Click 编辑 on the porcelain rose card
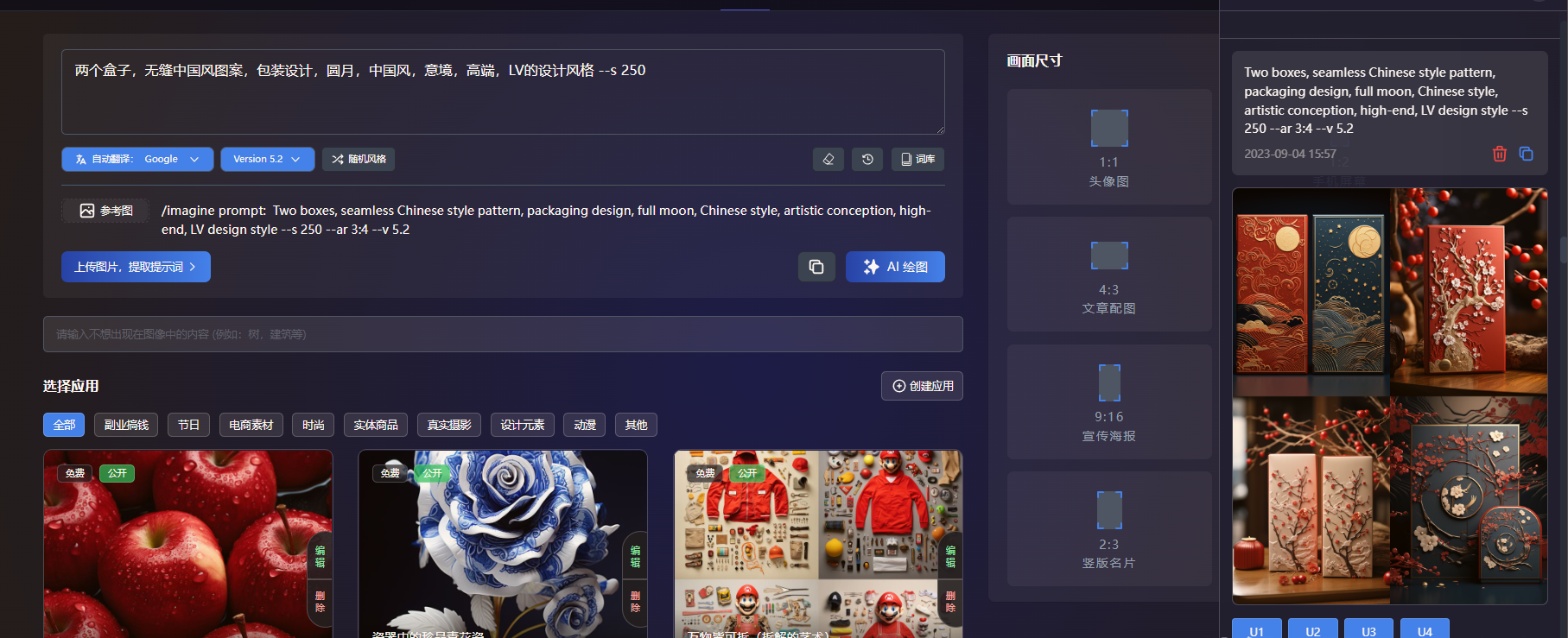Screen dimensions: 1568x638 (635, 557)
